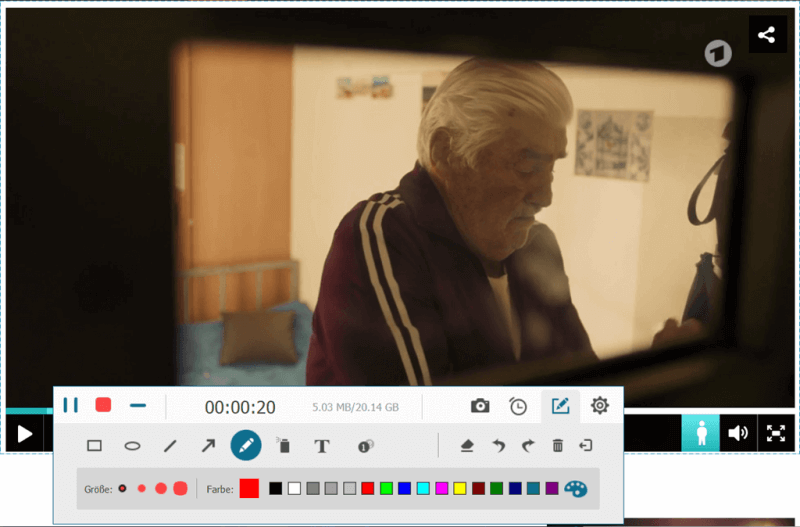Choose the largest brush size
Viewport: 800px width, 527px height.
(x=180, y=488)
